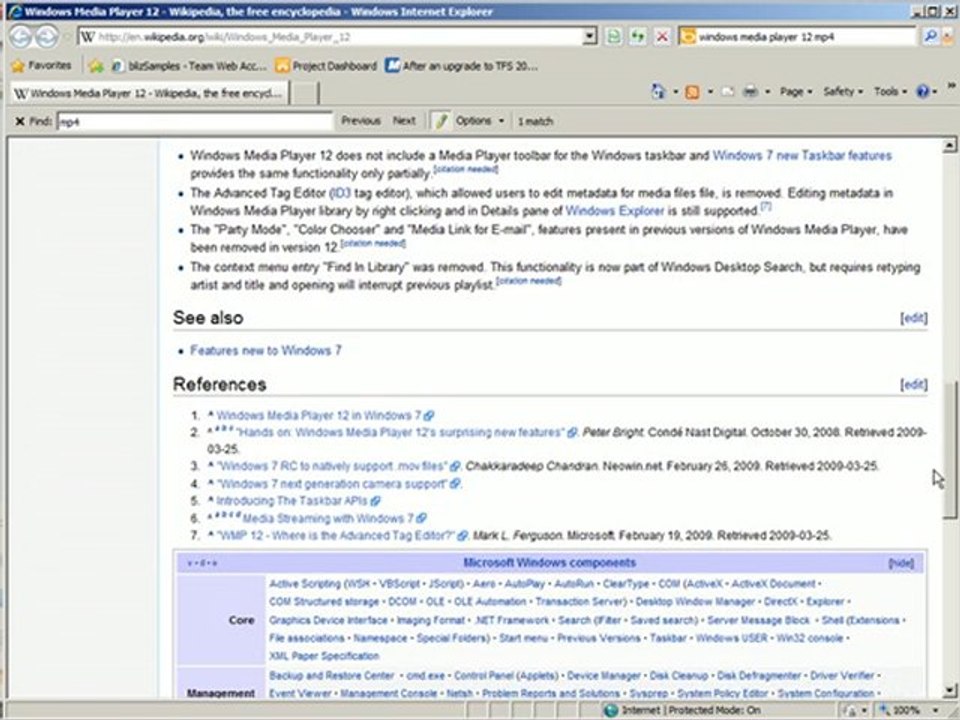Click vertical scrollbar down arrow
Screen dimensions: 960x720
(x=949, y=690)
